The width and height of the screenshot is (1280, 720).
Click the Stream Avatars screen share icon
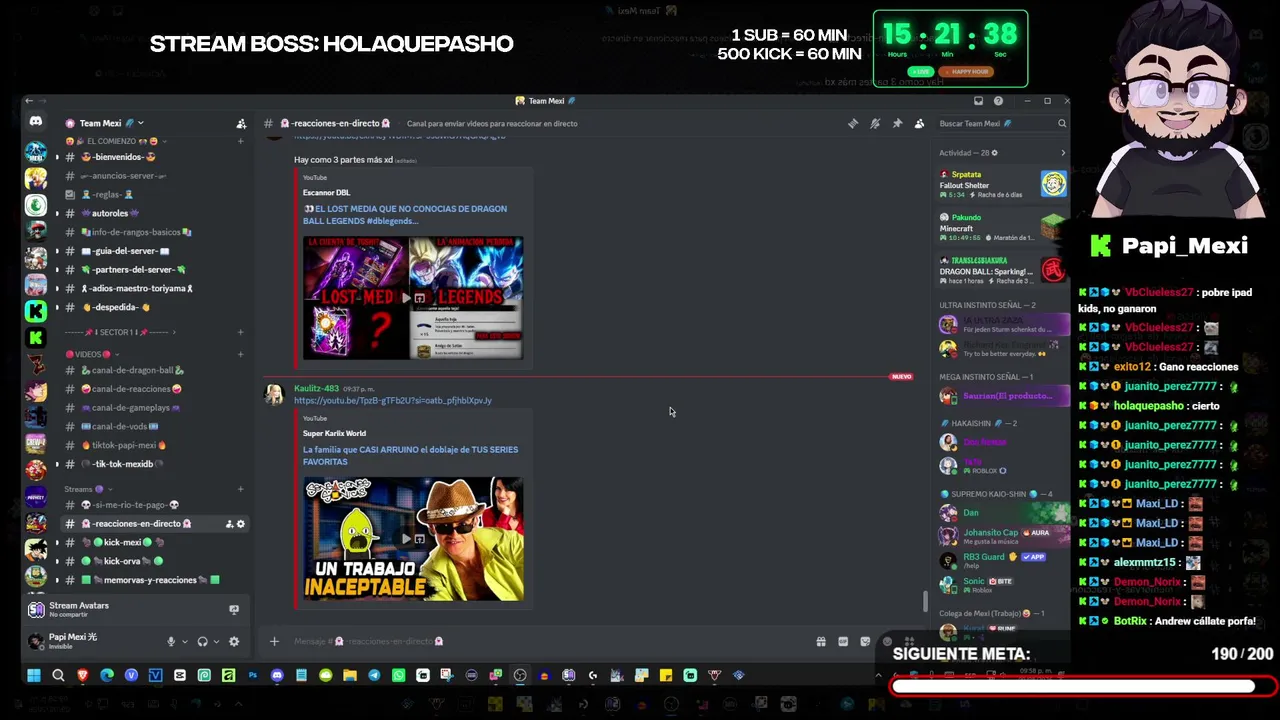(x=234, y=609)
